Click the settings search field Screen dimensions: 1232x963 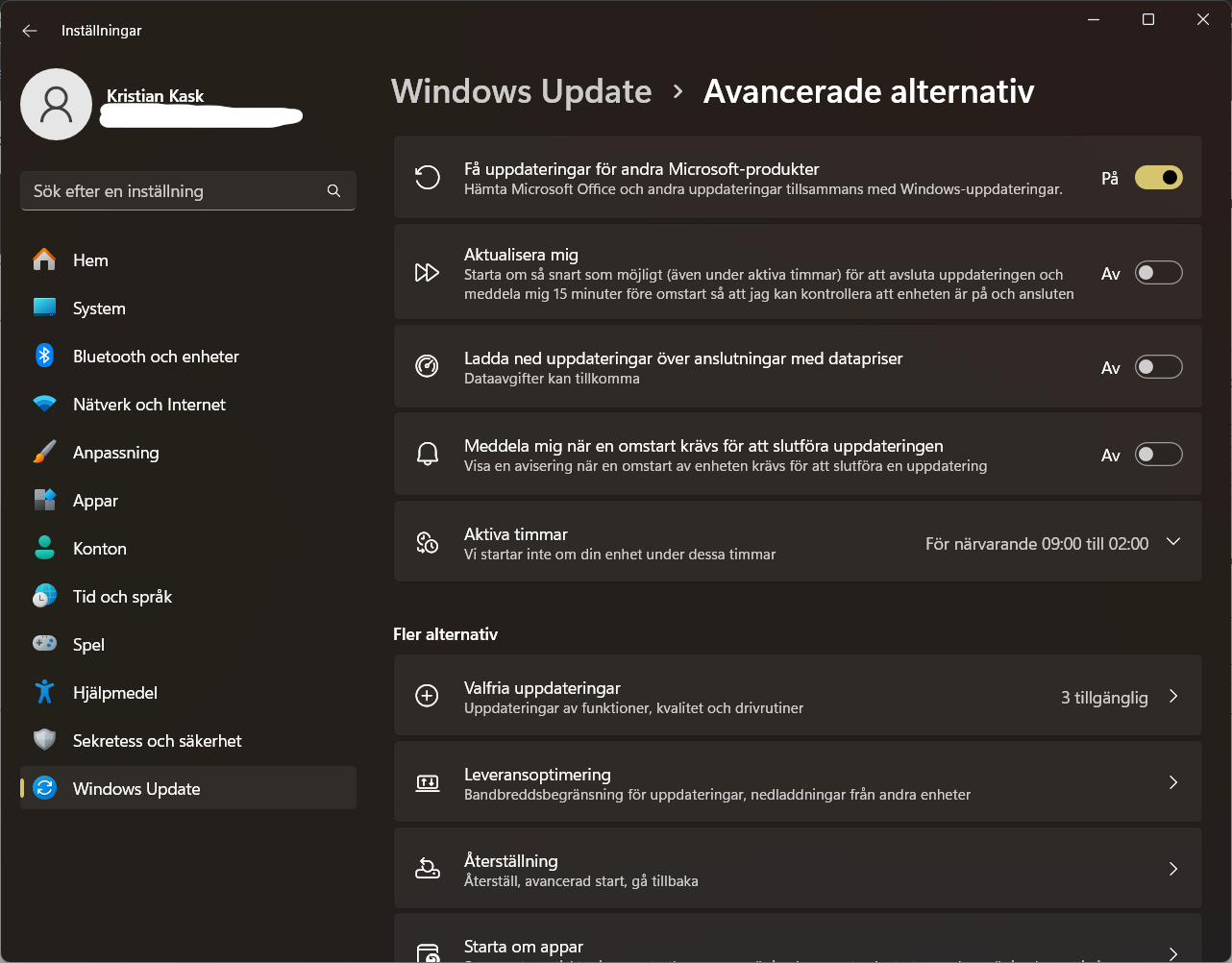point(188,190)
